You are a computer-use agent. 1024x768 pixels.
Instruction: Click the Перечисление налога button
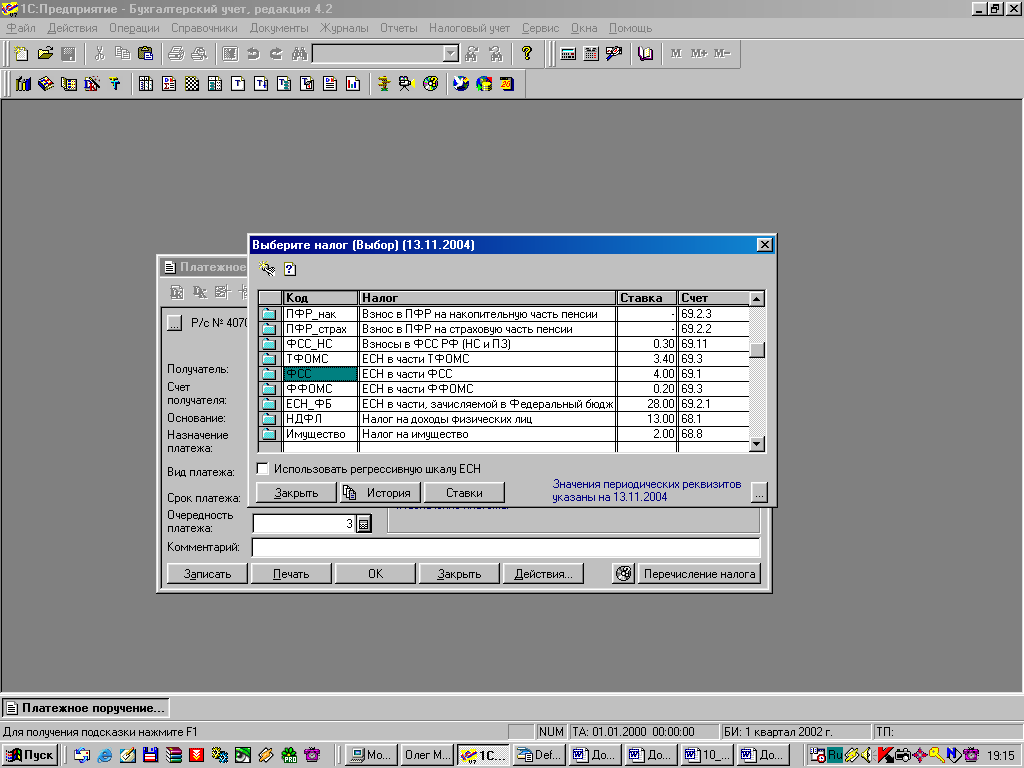point(699,573)
